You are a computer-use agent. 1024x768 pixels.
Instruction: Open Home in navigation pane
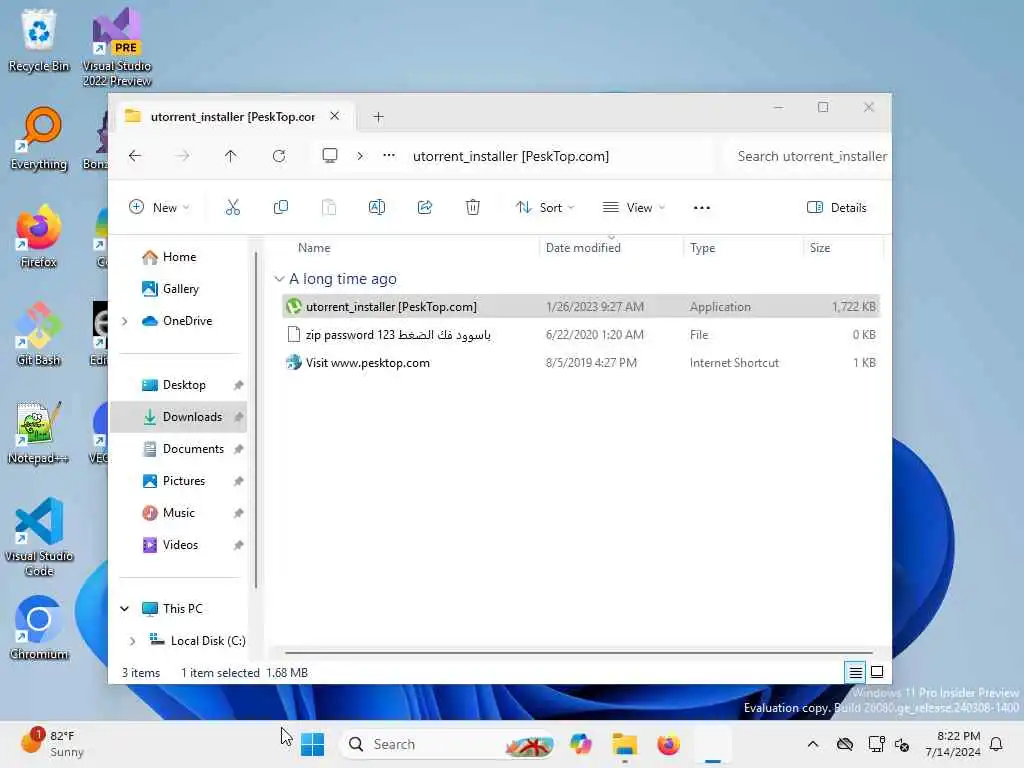click(179, 257)
